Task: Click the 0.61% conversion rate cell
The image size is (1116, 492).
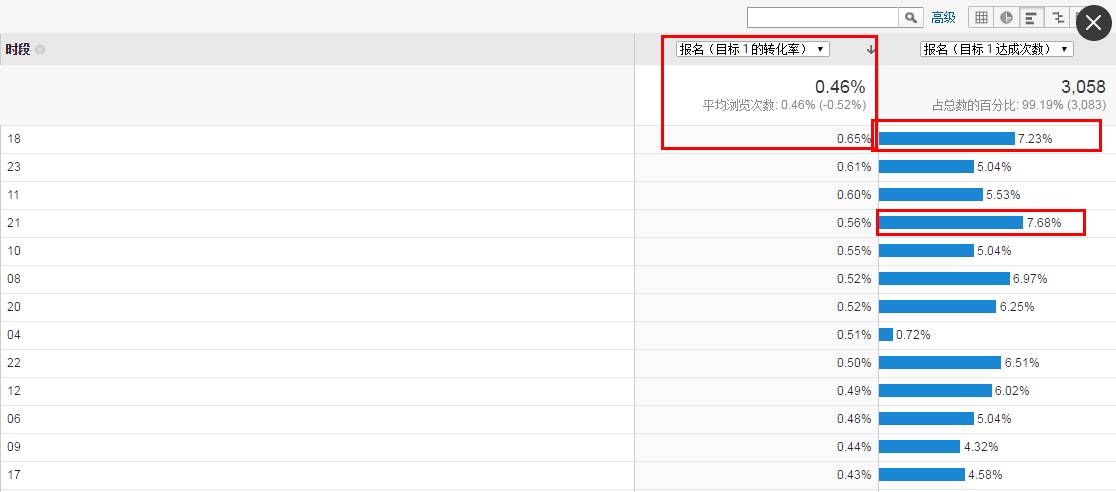Action: (854, 167)
